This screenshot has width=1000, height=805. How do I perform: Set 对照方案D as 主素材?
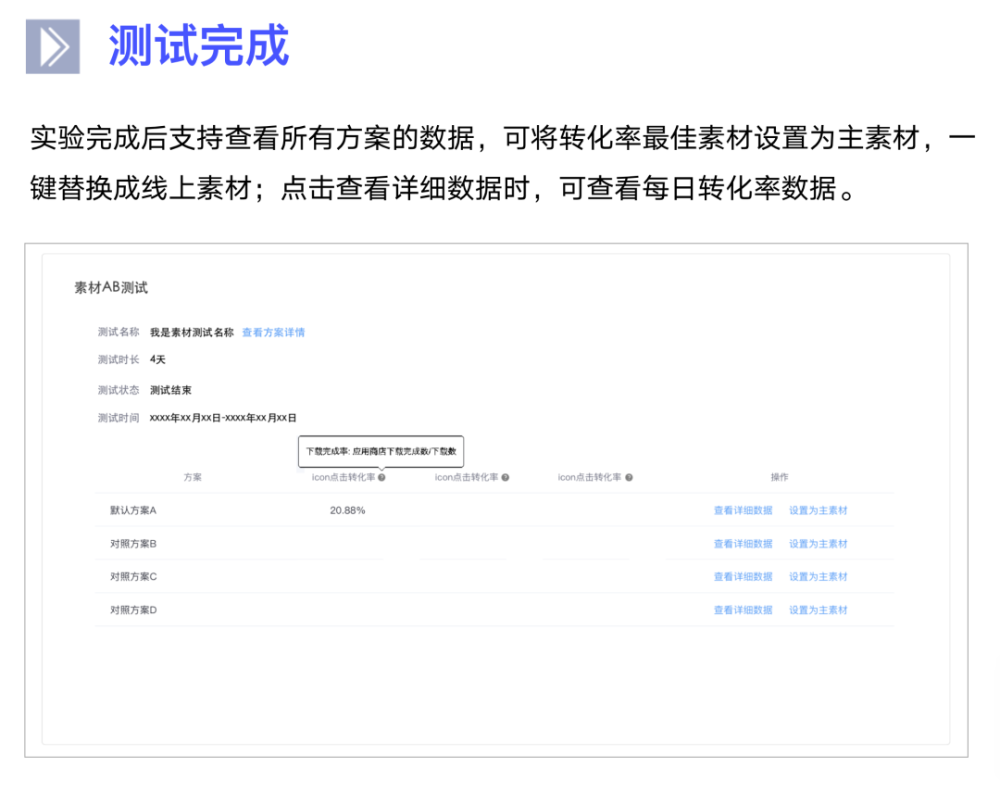pyautogui.click(x=818, y=610)
